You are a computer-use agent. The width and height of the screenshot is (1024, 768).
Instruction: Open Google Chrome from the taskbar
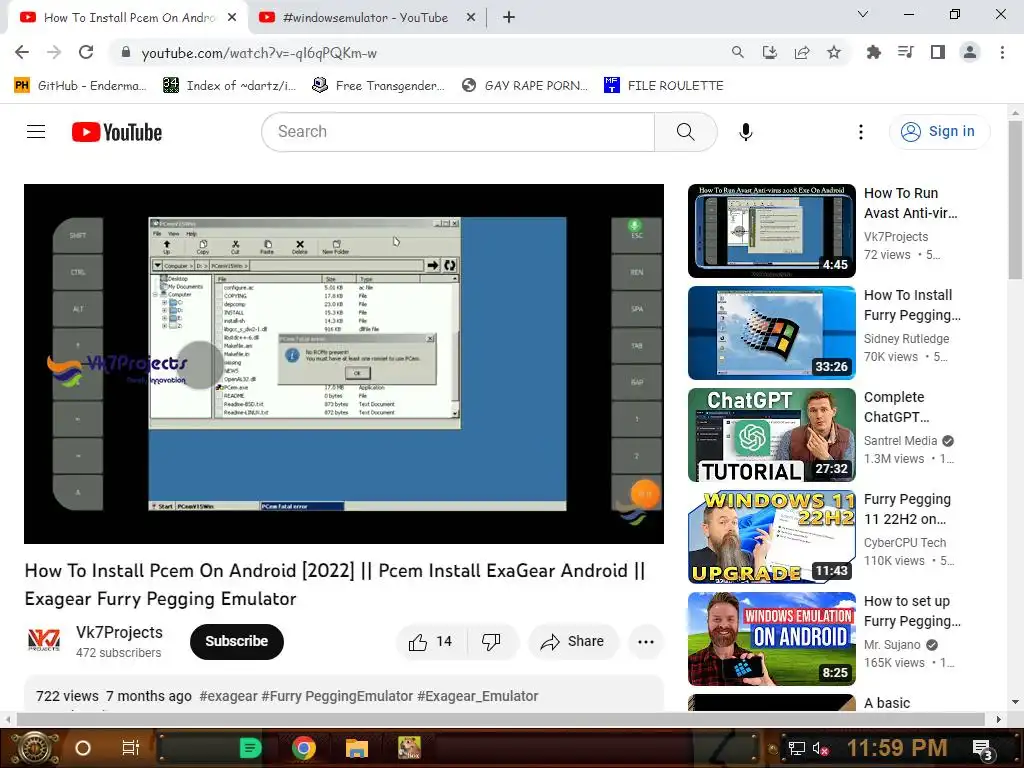click(304, 748)
